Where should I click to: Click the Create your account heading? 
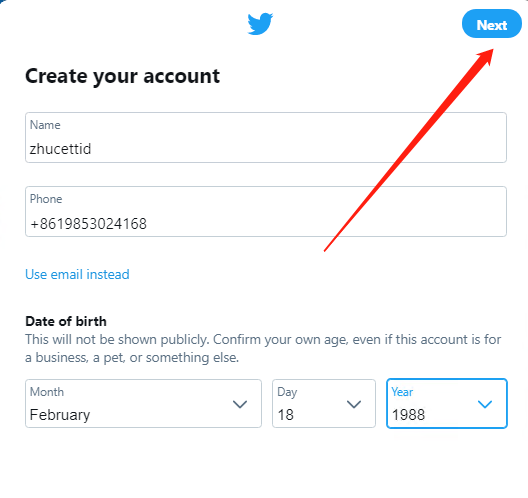pos(123,76)
